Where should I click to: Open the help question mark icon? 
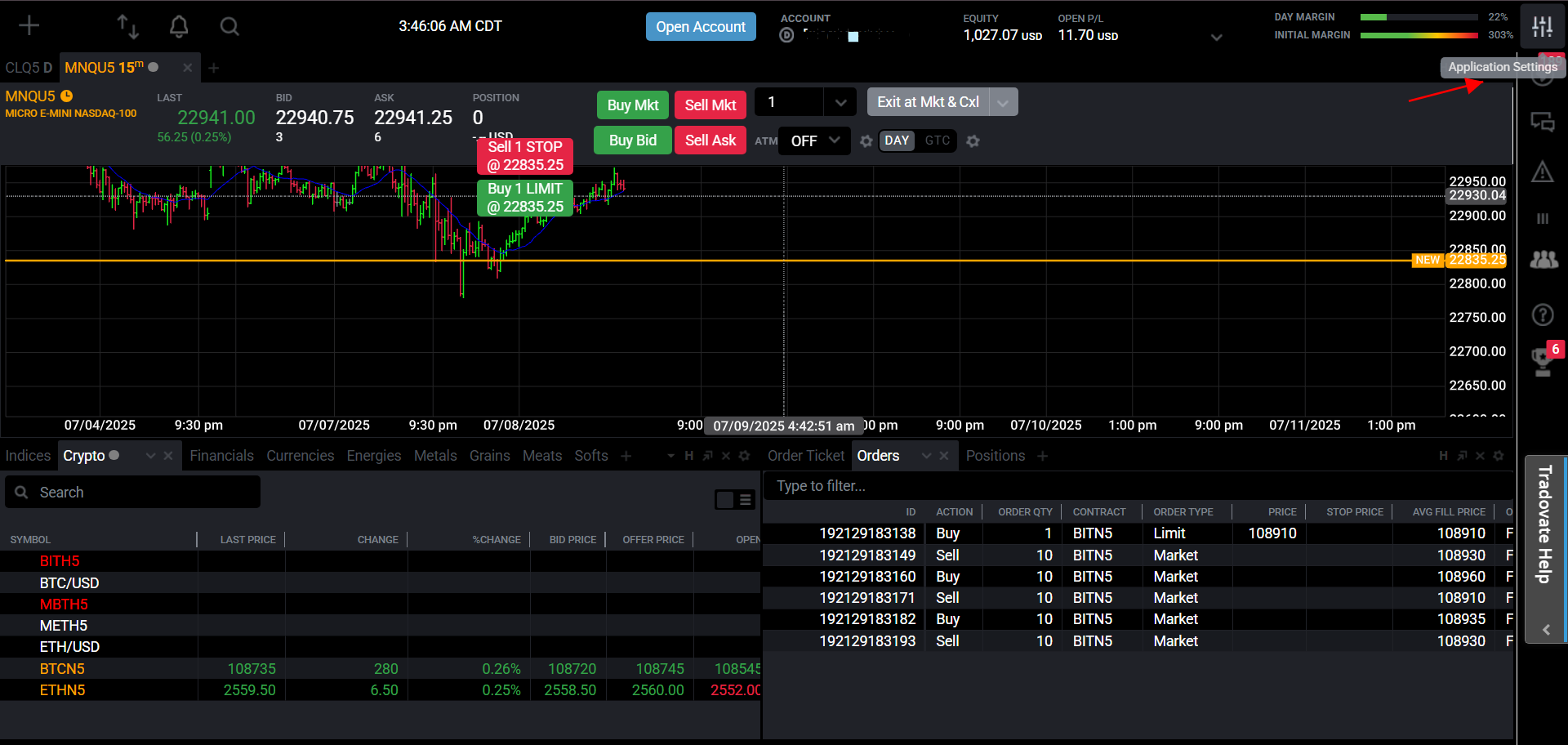[1542, 315]
